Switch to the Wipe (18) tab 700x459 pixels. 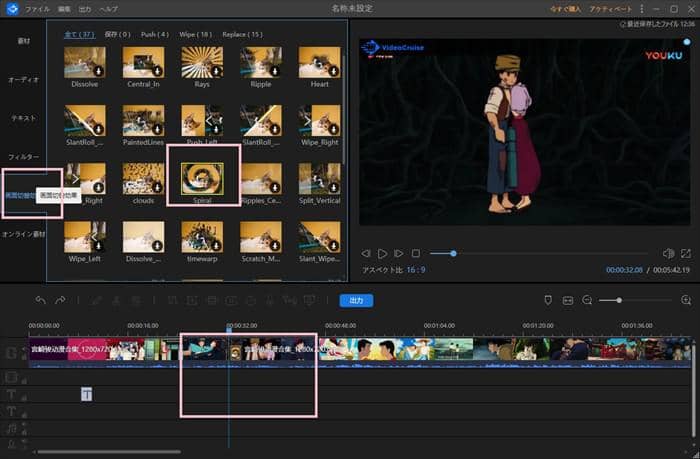(196, 34)
